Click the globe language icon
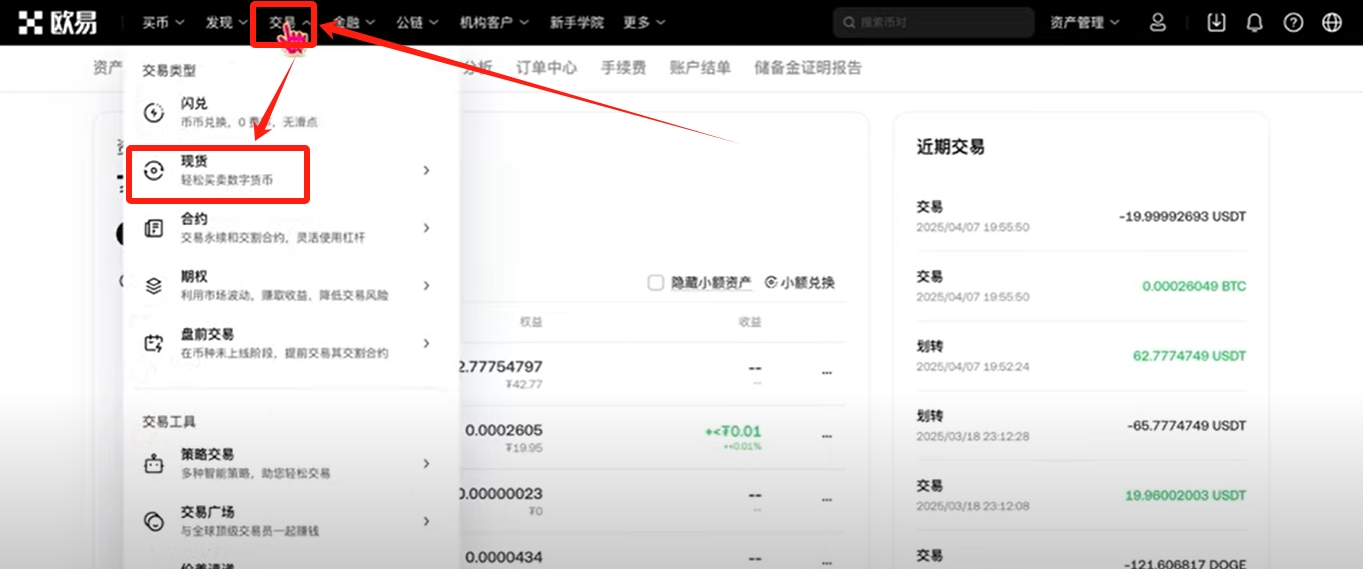The width and height of the screenshot is (1363, 569). [x=1332, y=22]
